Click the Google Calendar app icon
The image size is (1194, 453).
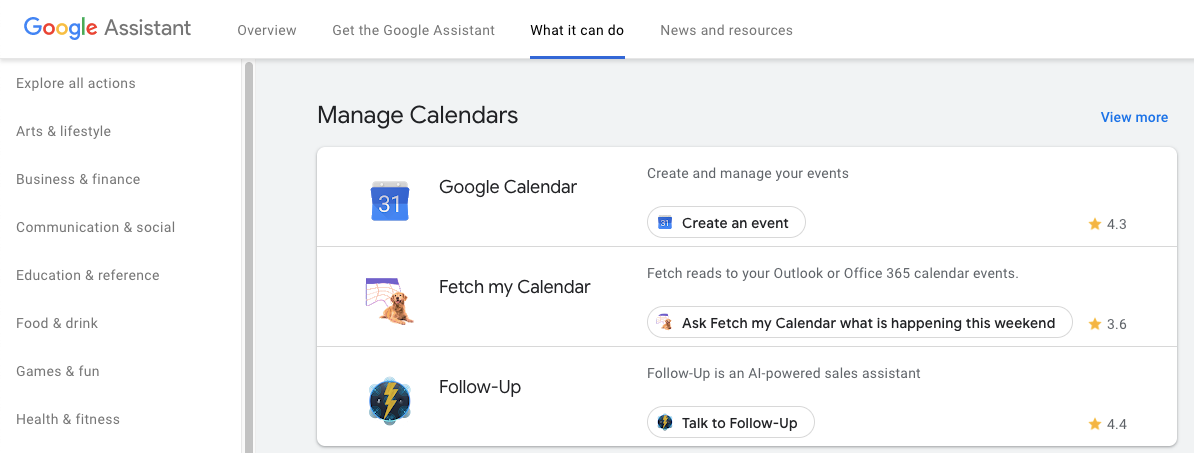coord(390,201)
